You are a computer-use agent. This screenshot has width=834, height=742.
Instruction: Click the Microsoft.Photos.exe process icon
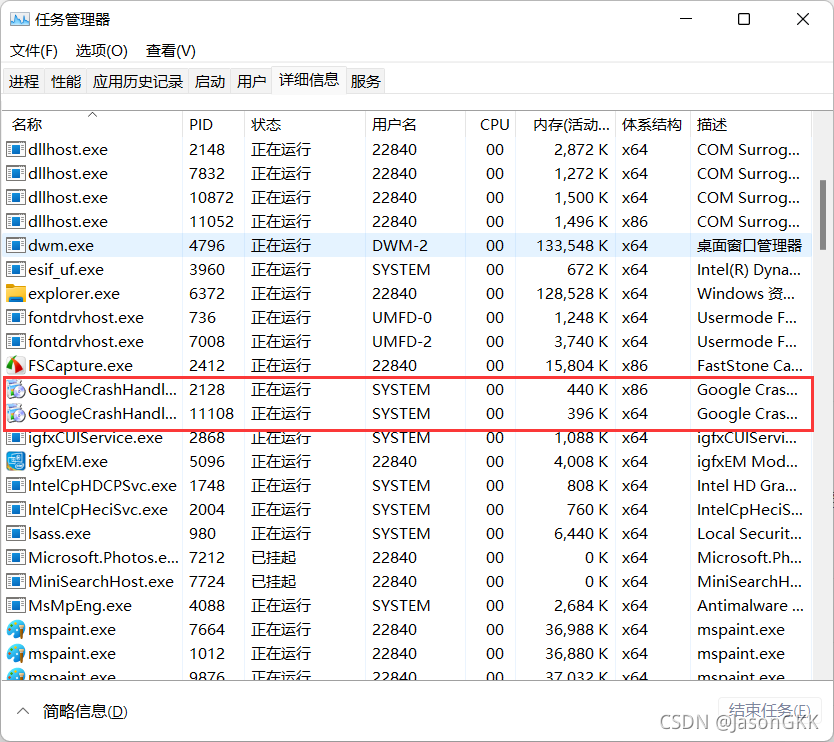[x=15, y=557]
